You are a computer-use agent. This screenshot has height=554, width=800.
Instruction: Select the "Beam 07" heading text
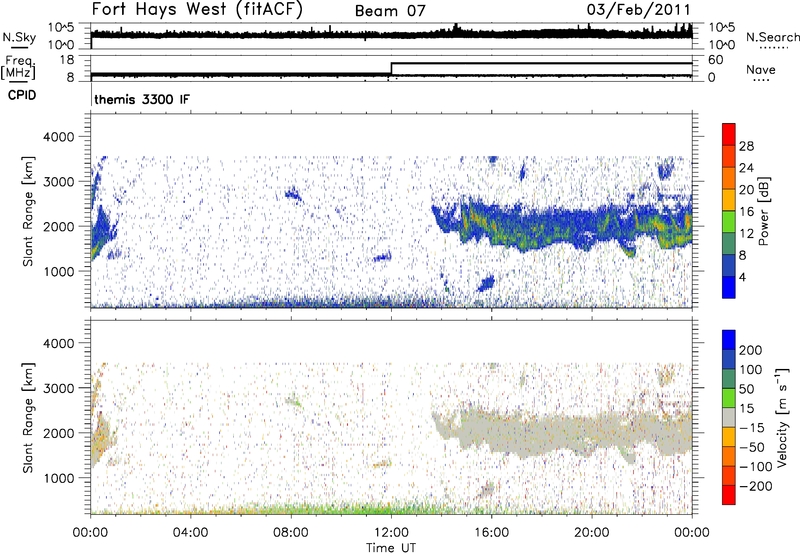[x=390, y=11]
